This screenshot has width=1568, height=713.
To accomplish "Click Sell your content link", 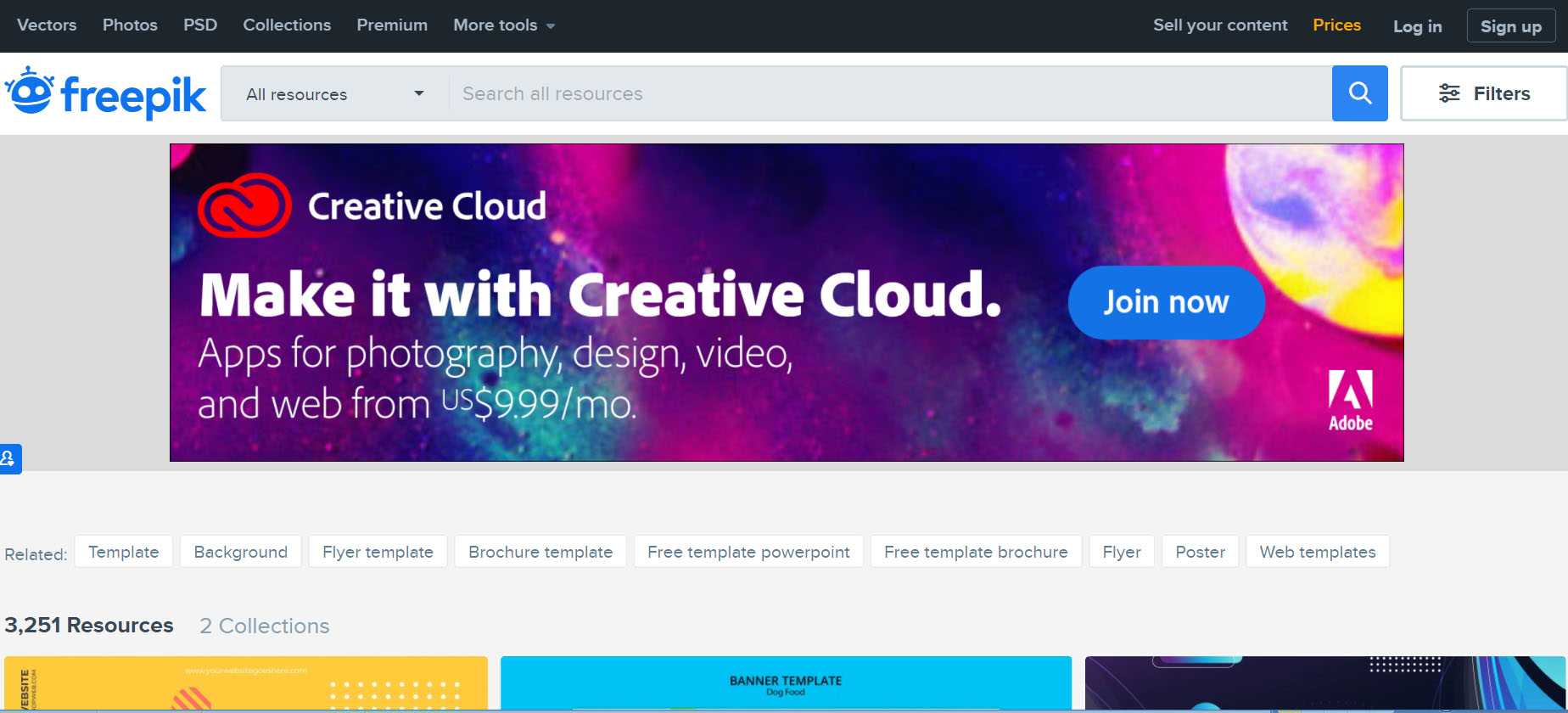I will (1220, 25).
